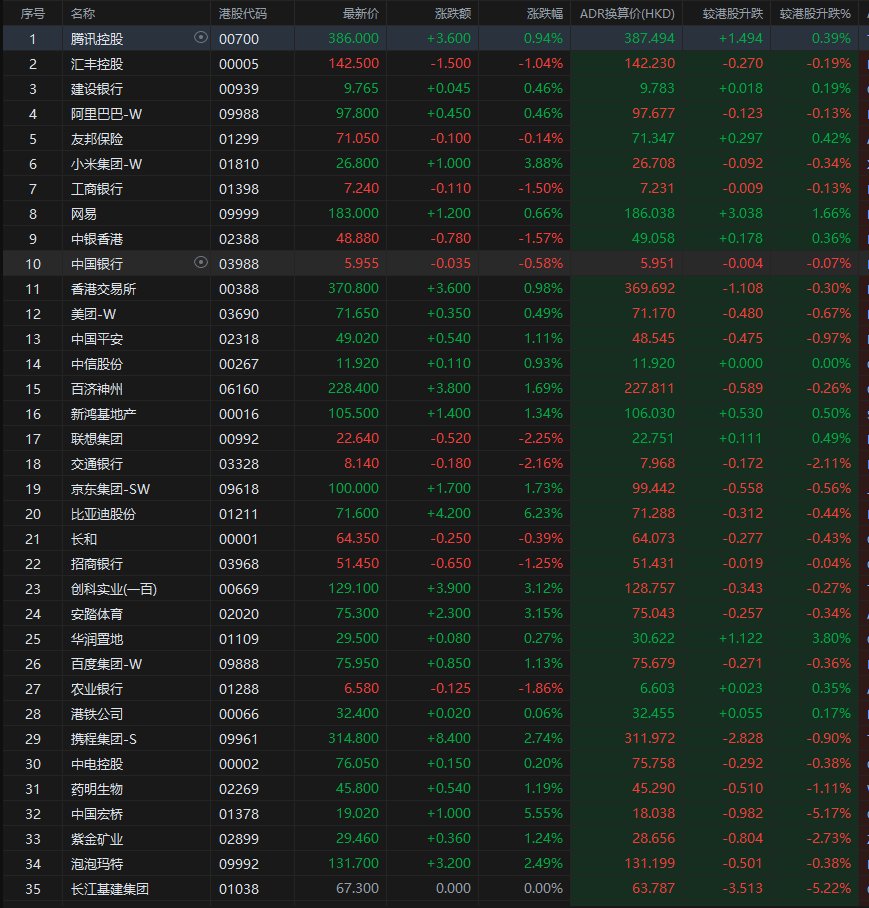Click the 港股代码 column header
Image resolution: width=869 pixels, height=908 pixels.
(x=243, y=13)
